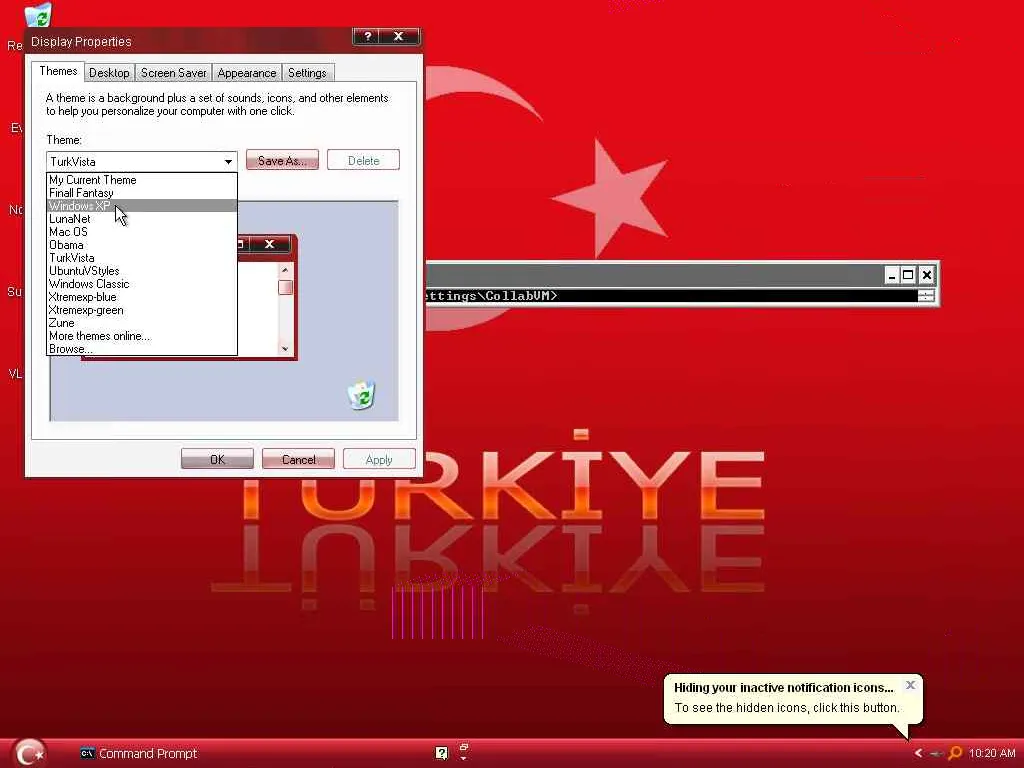Click the Display Properties help button
Viewport: 1024px width, 768px height.
(367, 37)
